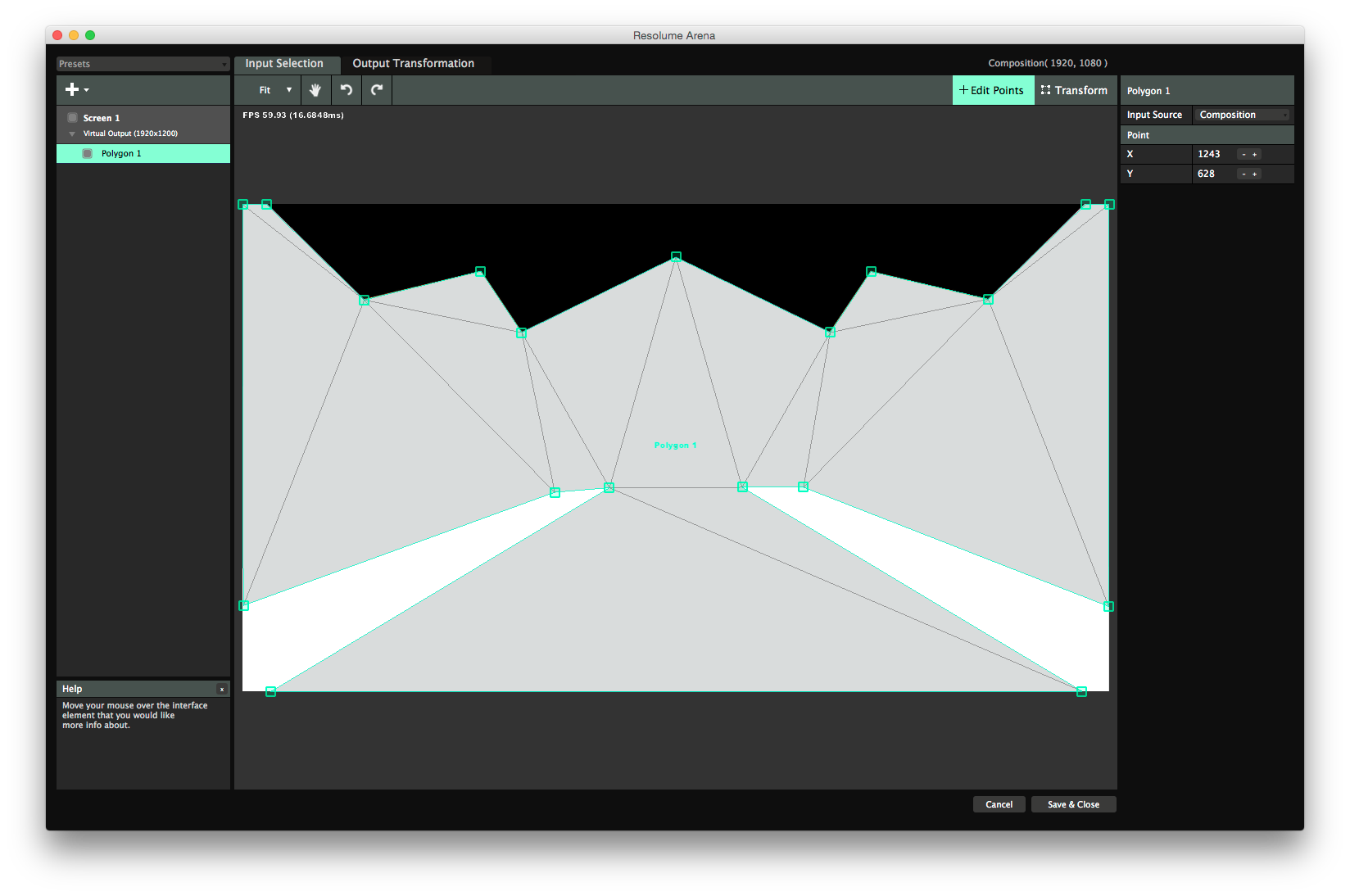This screenshot has width=1350, height=896.
Task: Open the Input Source Composition dropdown
Action: coord(1242,115)
